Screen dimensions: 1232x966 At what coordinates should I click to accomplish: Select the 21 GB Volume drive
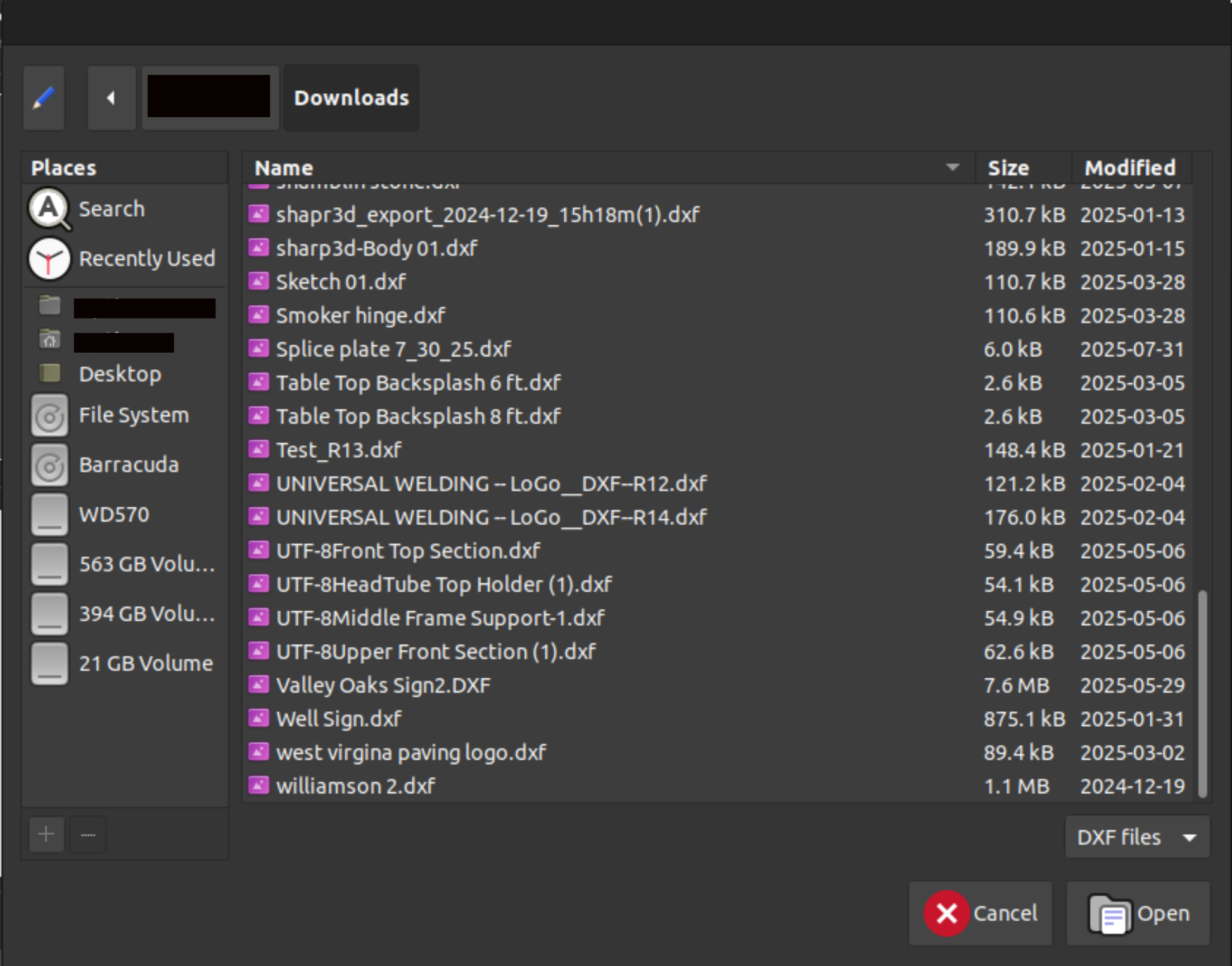(x=145, y=663)
